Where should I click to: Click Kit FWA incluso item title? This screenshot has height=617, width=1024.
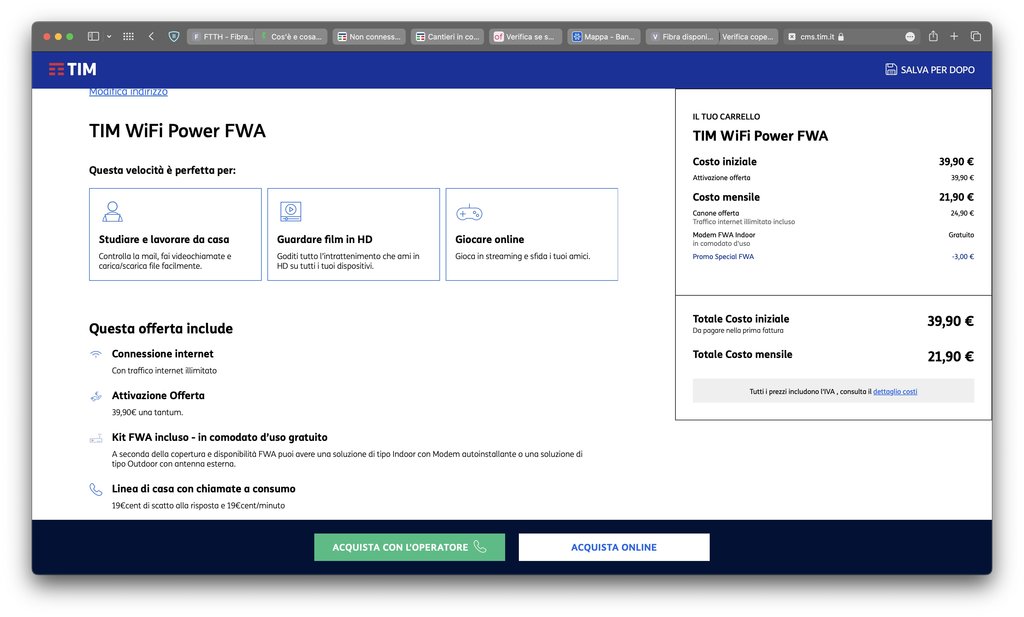pos(219,437)
